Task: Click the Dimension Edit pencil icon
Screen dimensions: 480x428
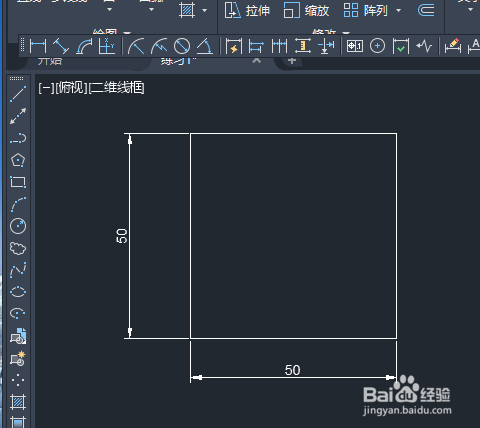Action: [453, 46]
